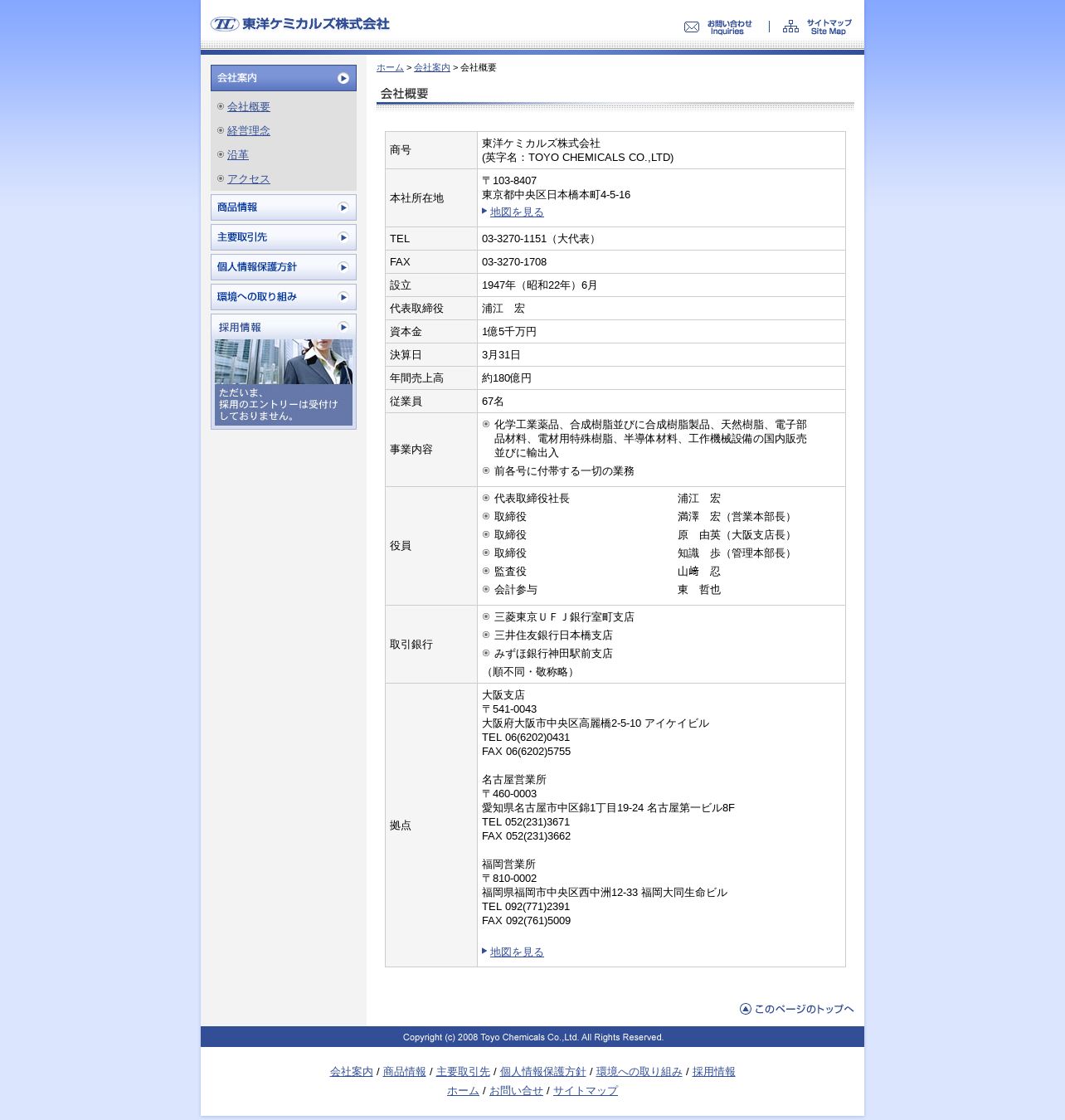Open footer link 環境への取り組み

point(639,1072)
